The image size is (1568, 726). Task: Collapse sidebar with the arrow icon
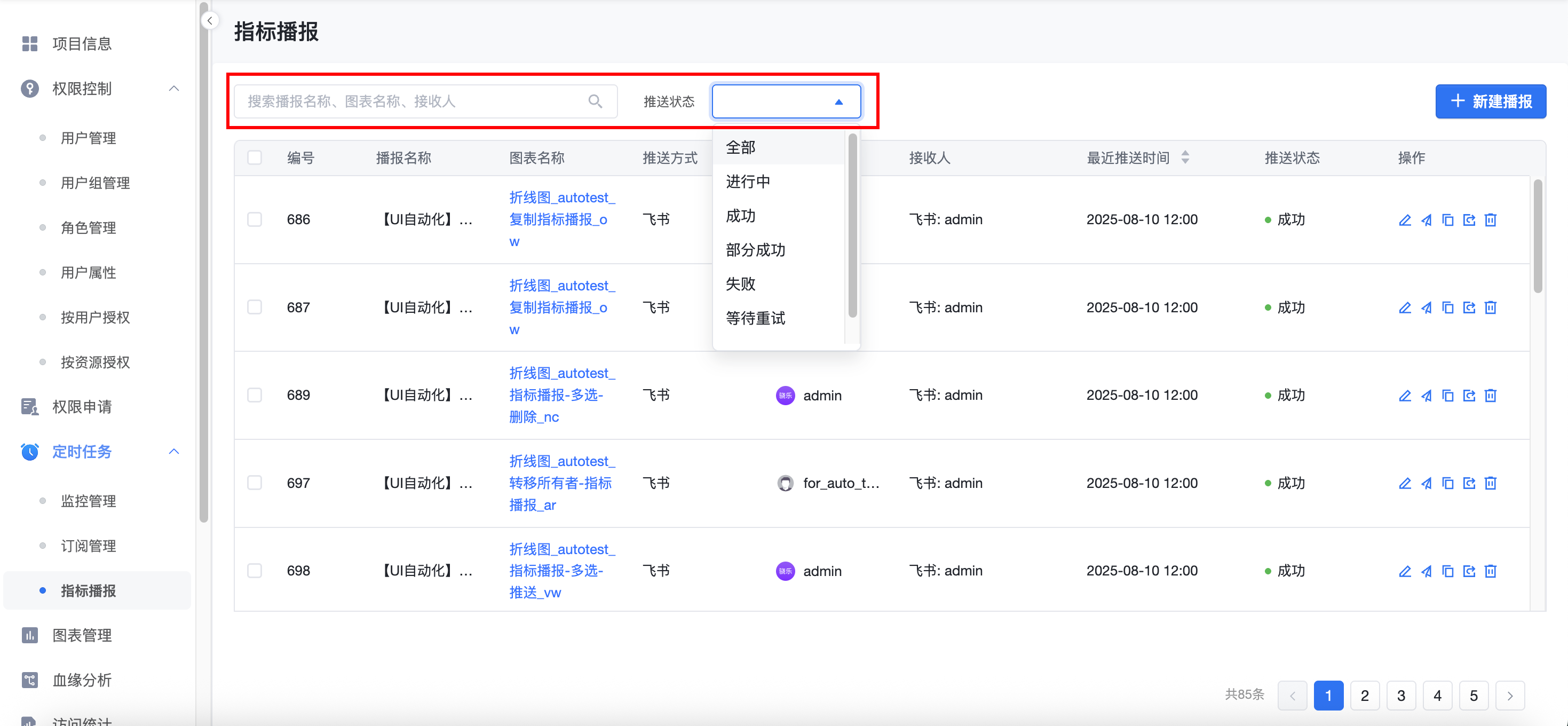pos(209,21)
